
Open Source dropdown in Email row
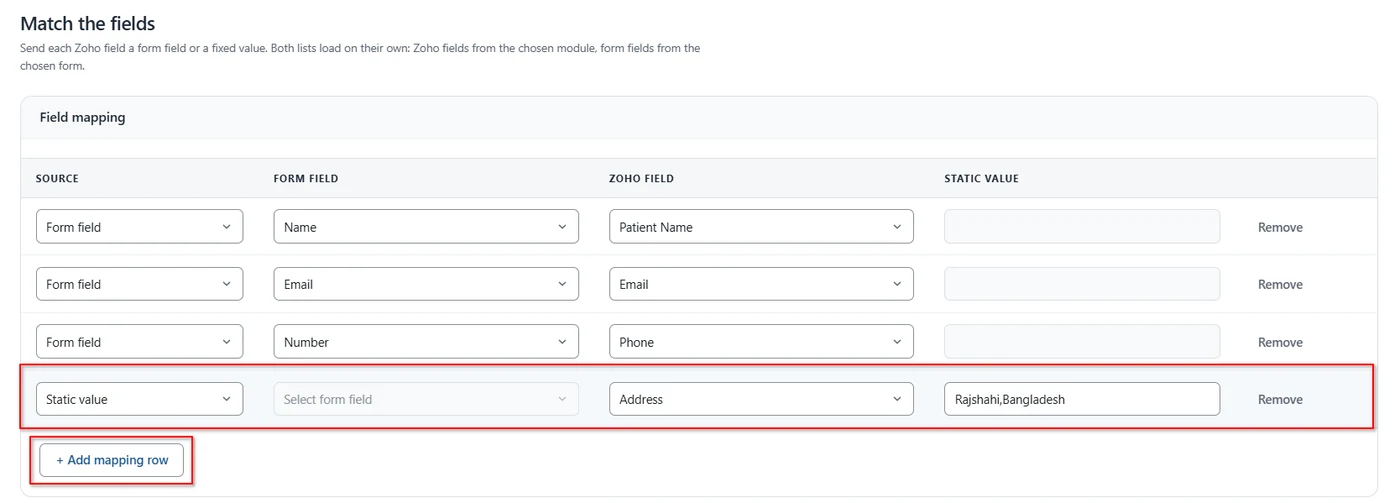pyautogui.click(x=139, y=284)
